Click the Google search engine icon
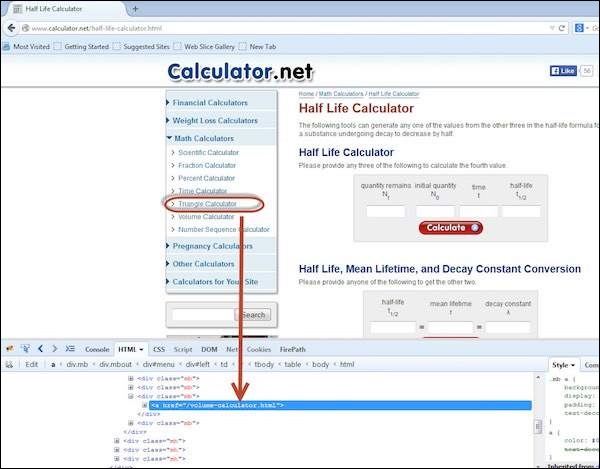600x469 pixels. click(x=579, y=28)
